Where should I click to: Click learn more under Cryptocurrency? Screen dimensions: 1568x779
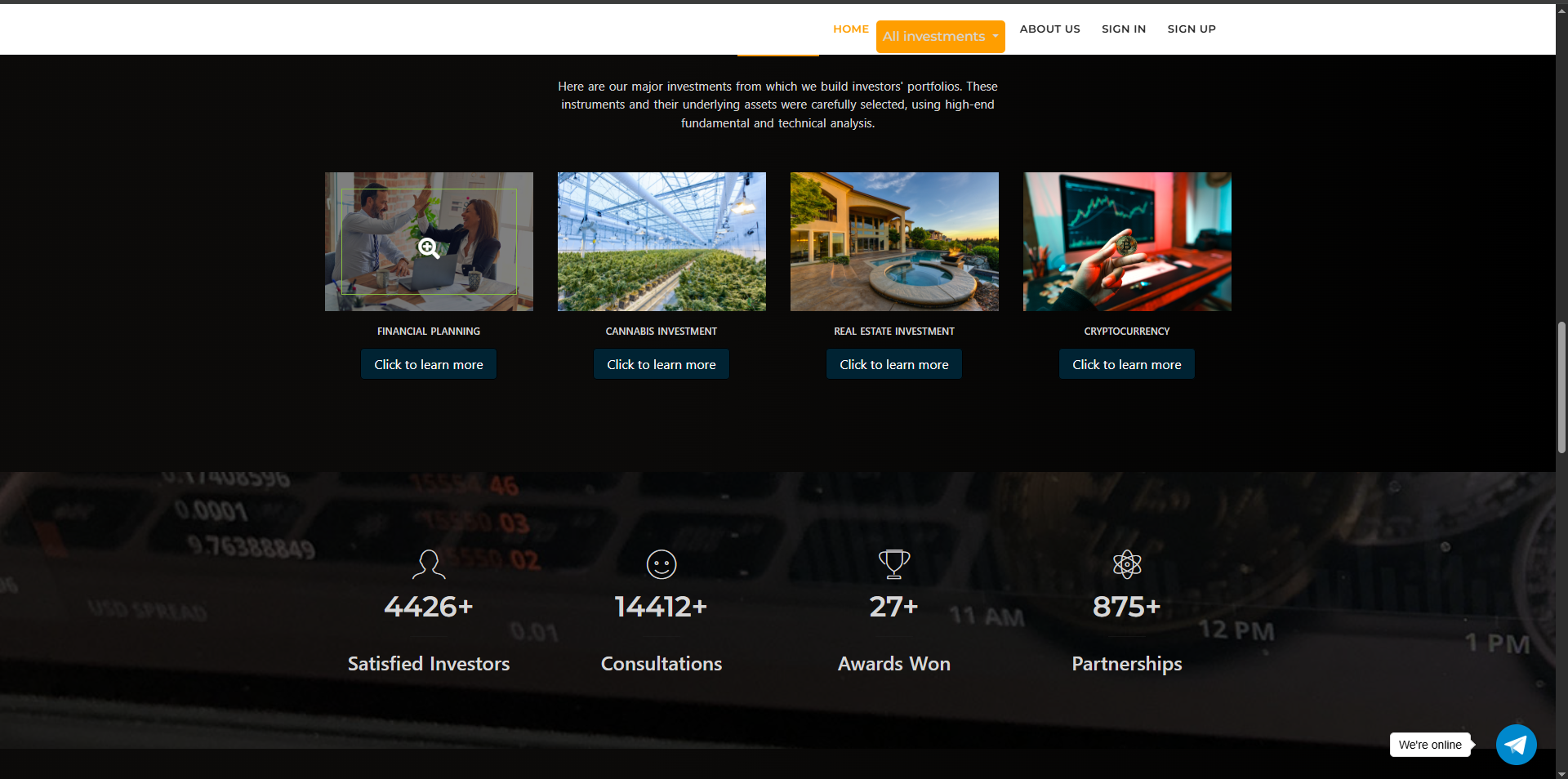(1127, 364)
